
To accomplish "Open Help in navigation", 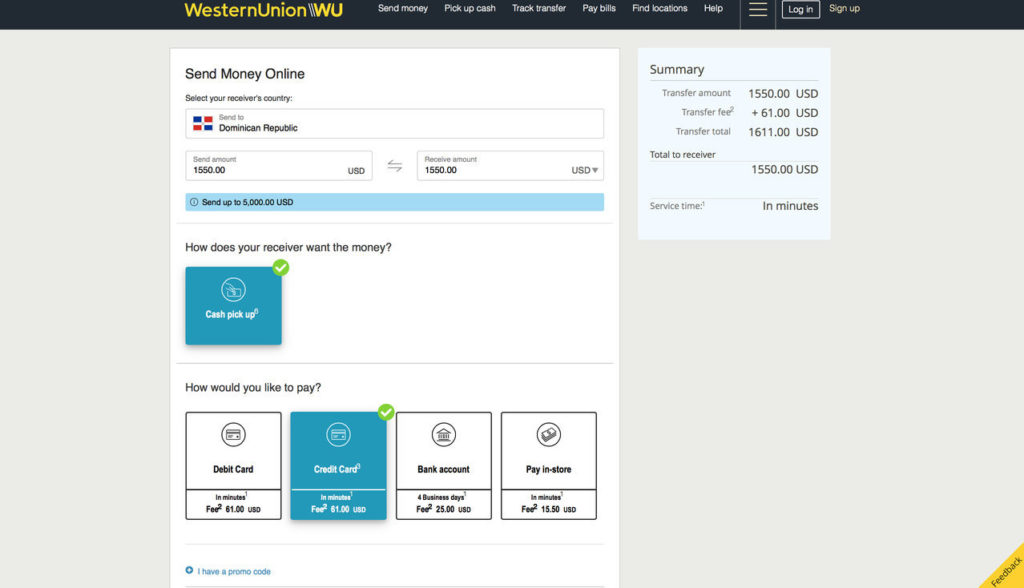I will pos(713,8).
